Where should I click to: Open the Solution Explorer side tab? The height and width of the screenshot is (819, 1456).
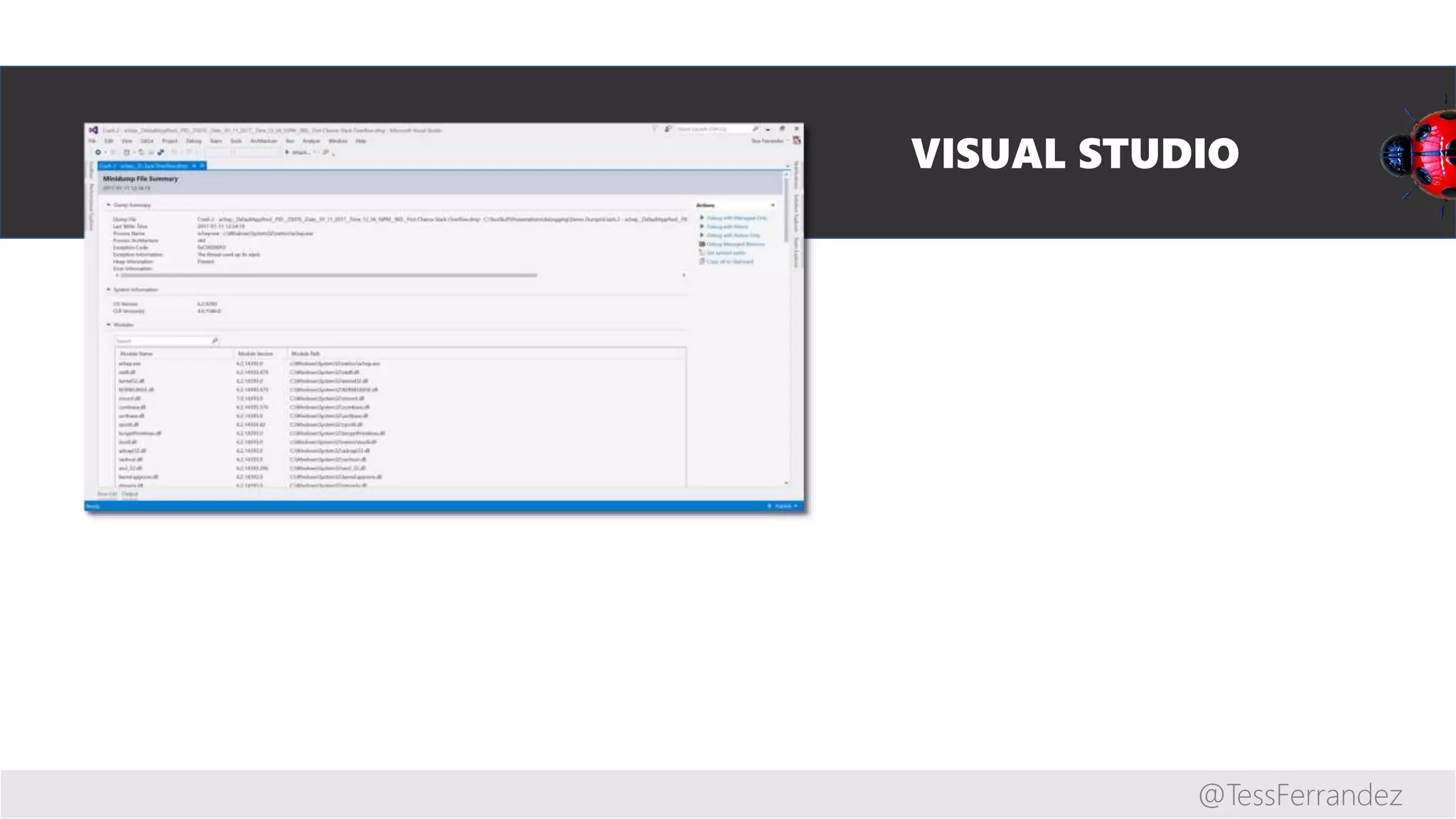pos(797,212)
